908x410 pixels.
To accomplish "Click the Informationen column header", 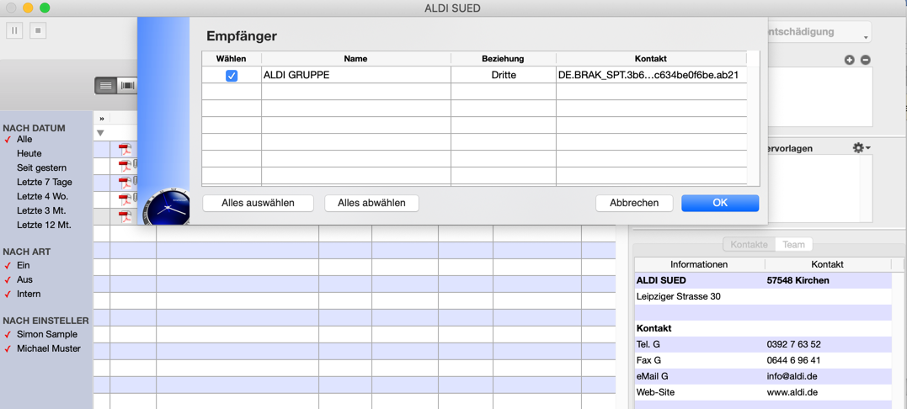I will pyautogui.click(x=699, y=264).
